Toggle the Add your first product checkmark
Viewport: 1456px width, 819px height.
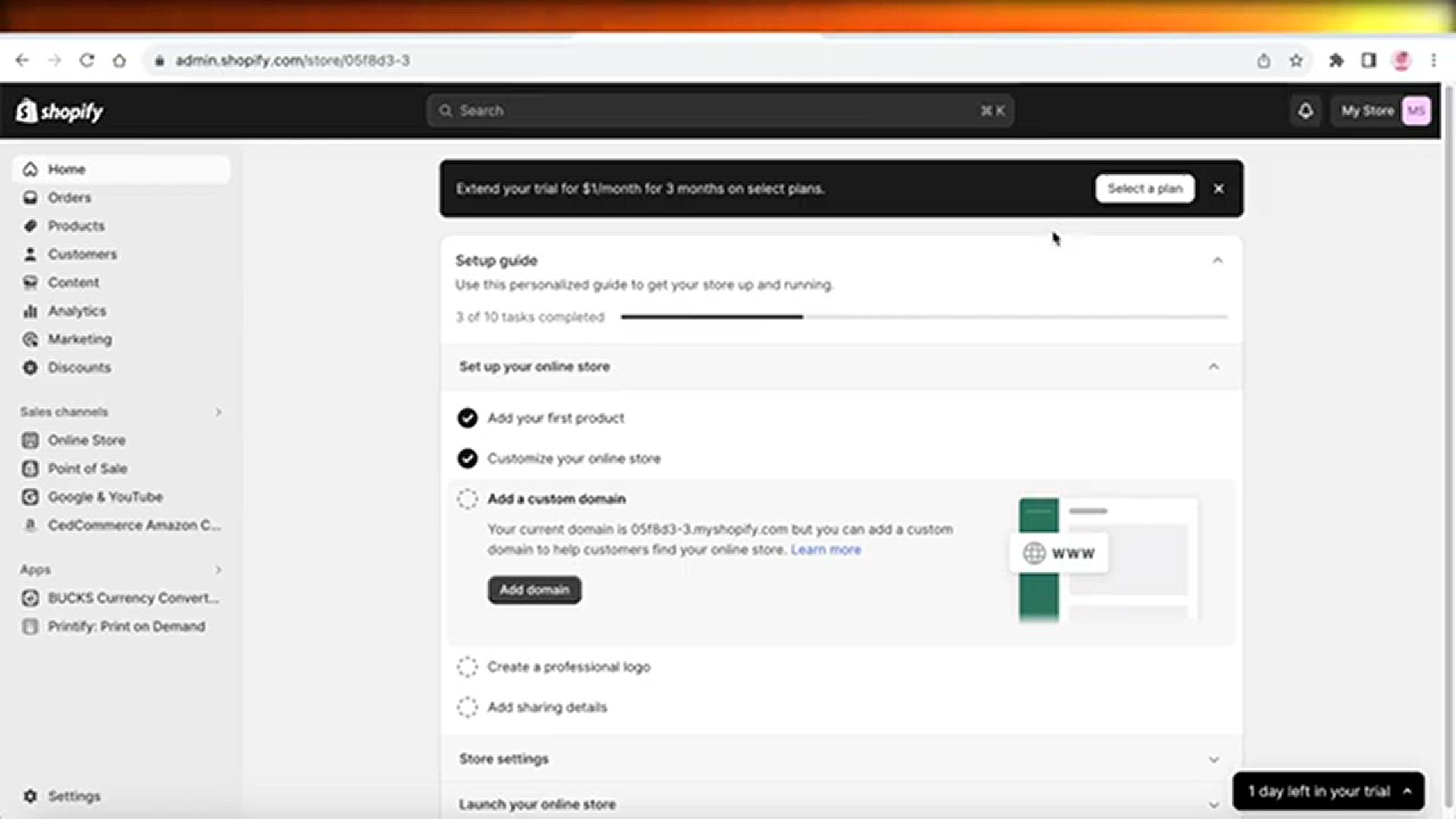pyautogui.click(x=467, y=418)
